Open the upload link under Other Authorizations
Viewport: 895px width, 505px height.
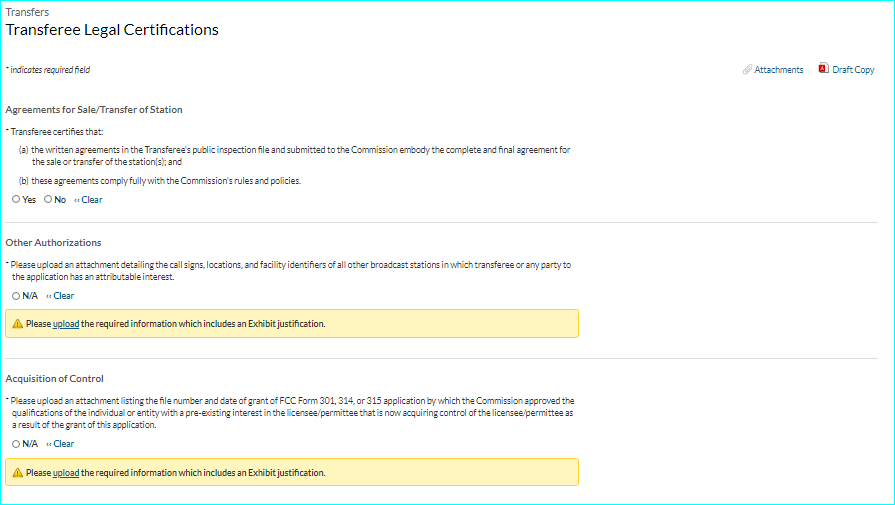[x=66, y=324]
